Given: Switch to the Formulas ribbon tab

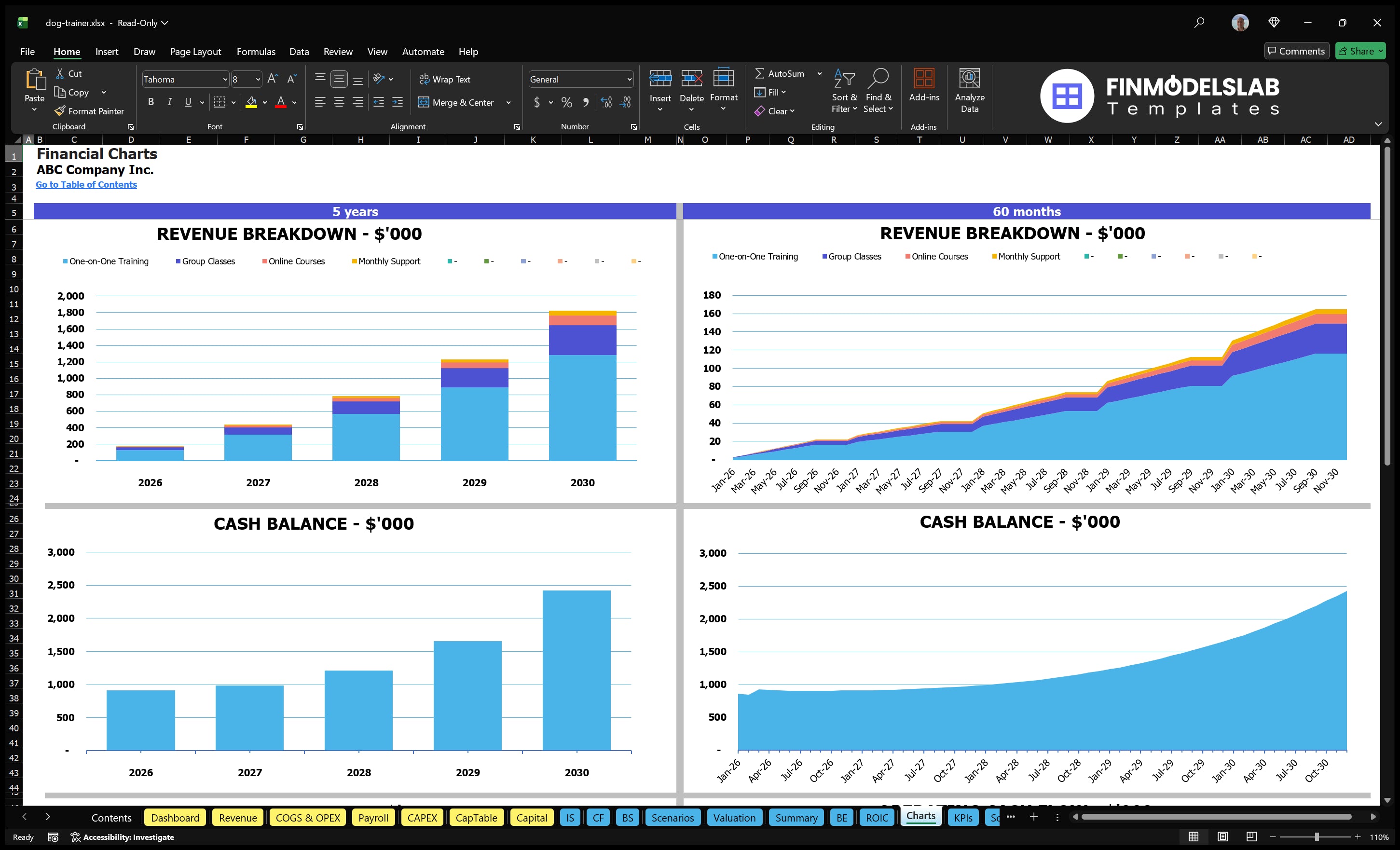Looking at the screenshot, I should [256, 51].
